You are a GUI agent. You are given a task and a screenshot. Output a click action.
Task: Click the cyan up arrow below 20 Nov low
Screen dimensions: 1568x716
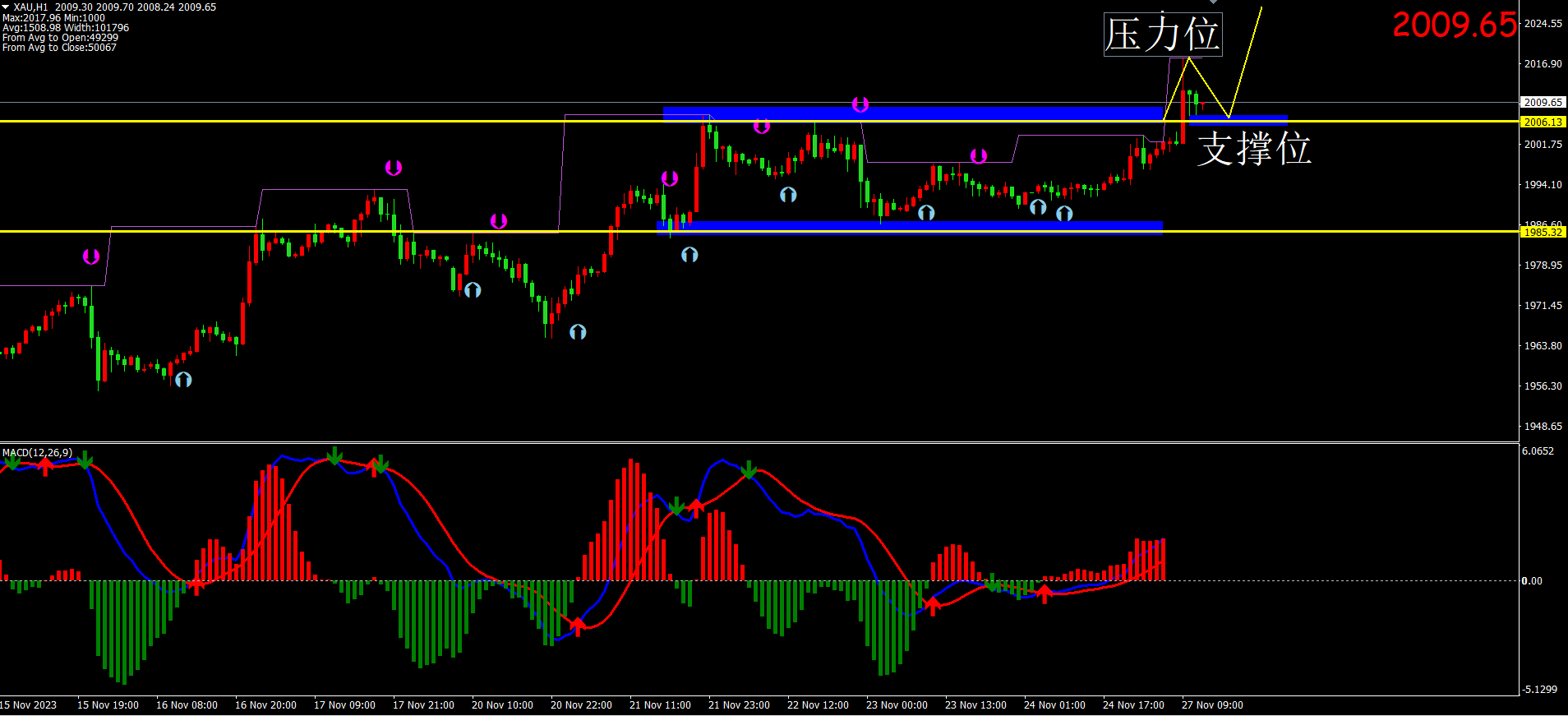point(578,331)
